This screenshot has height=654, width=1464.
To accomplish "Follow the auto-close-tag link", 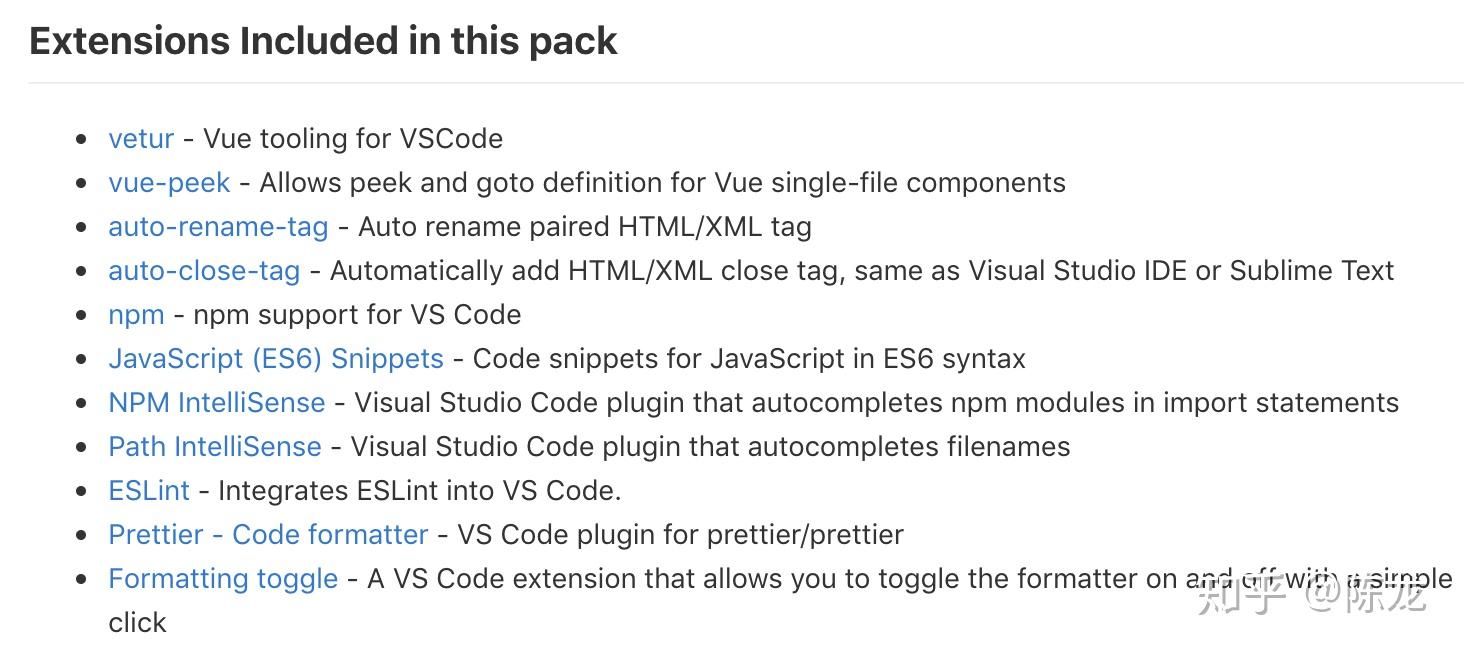I will coord(204,270).
